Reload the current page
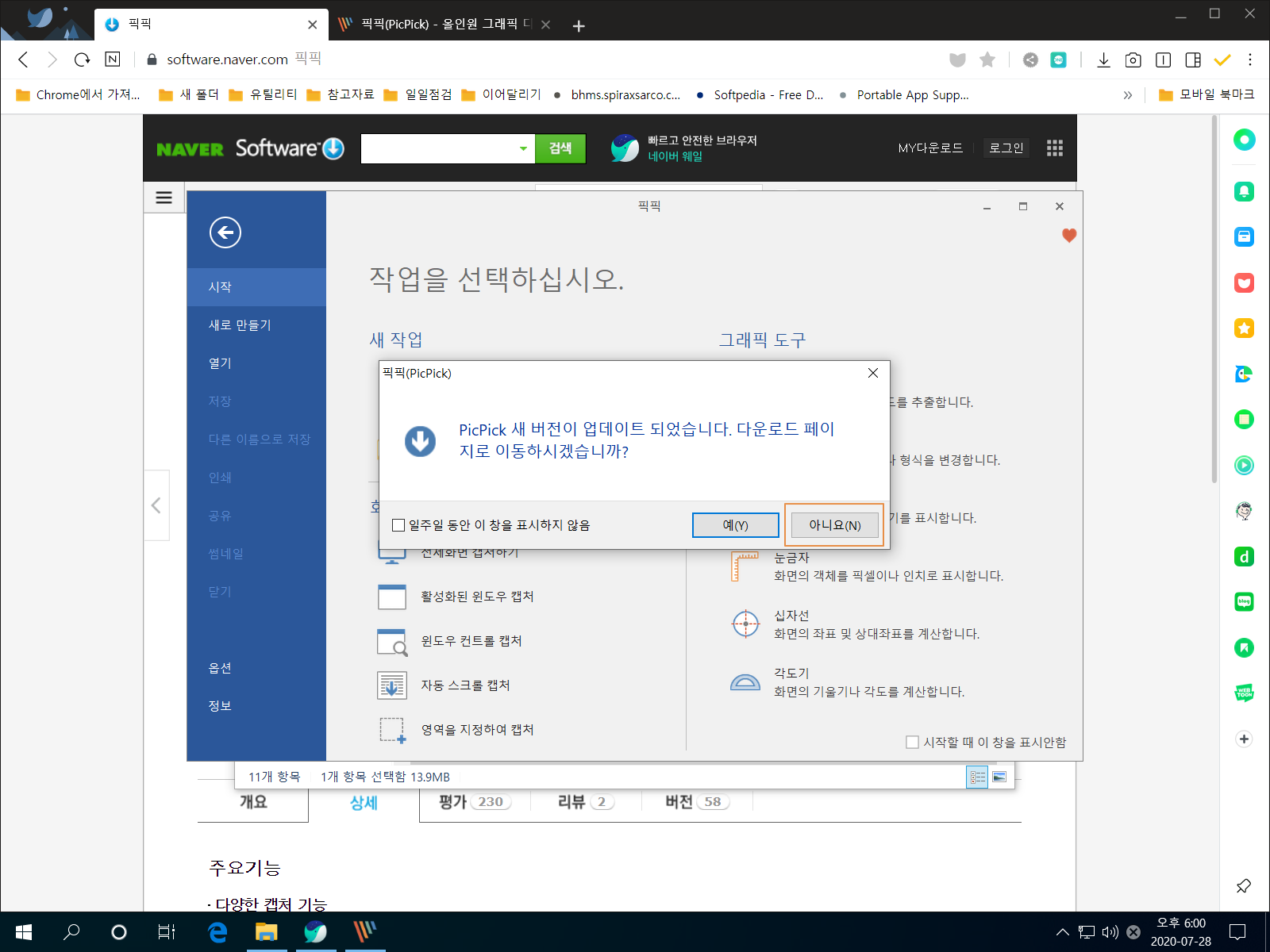Image resolution: width=1270 pixels, height=952 pixels. 82,59
